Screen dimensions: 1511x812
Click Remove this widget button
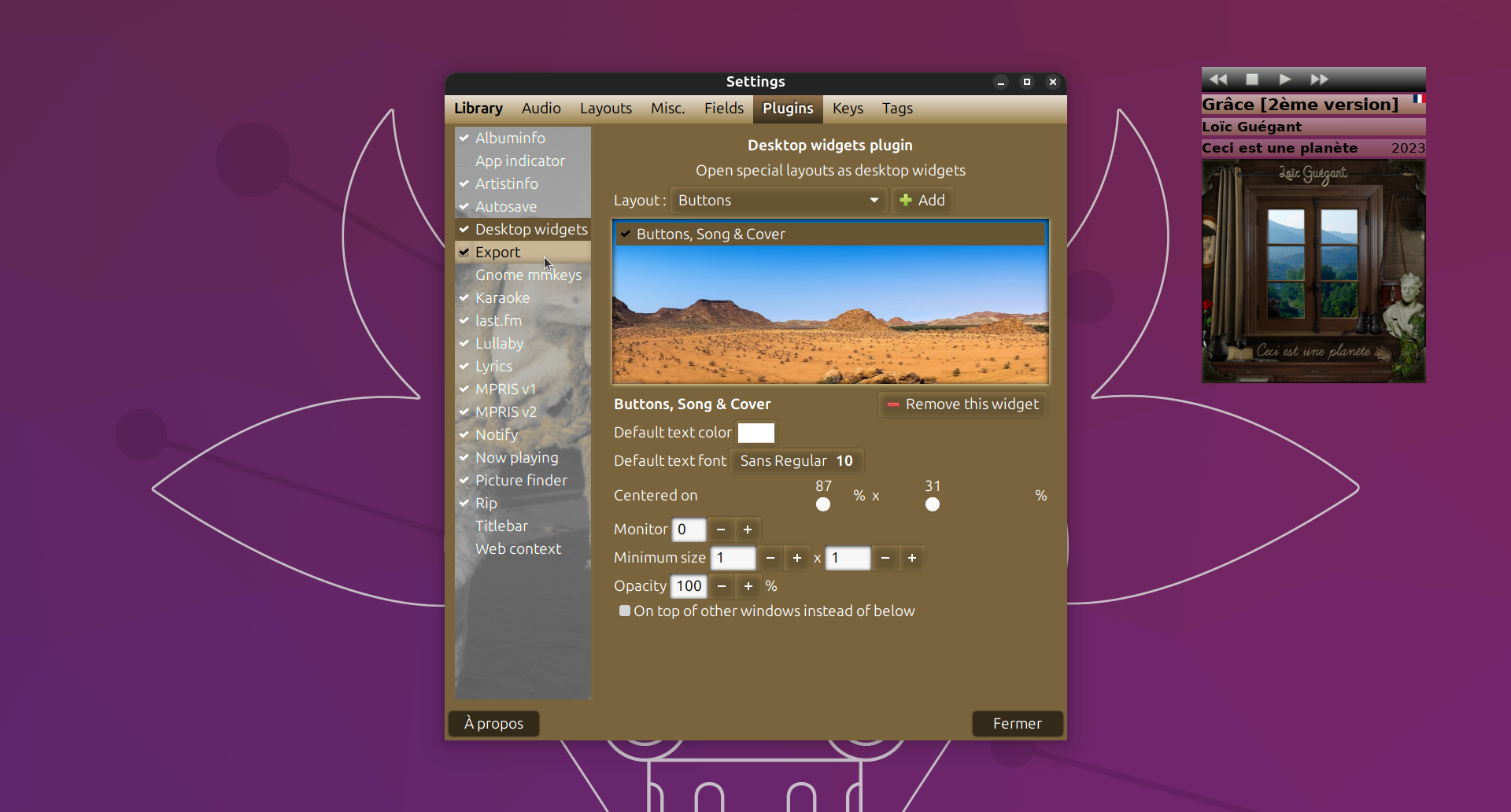tap(962, 404)
